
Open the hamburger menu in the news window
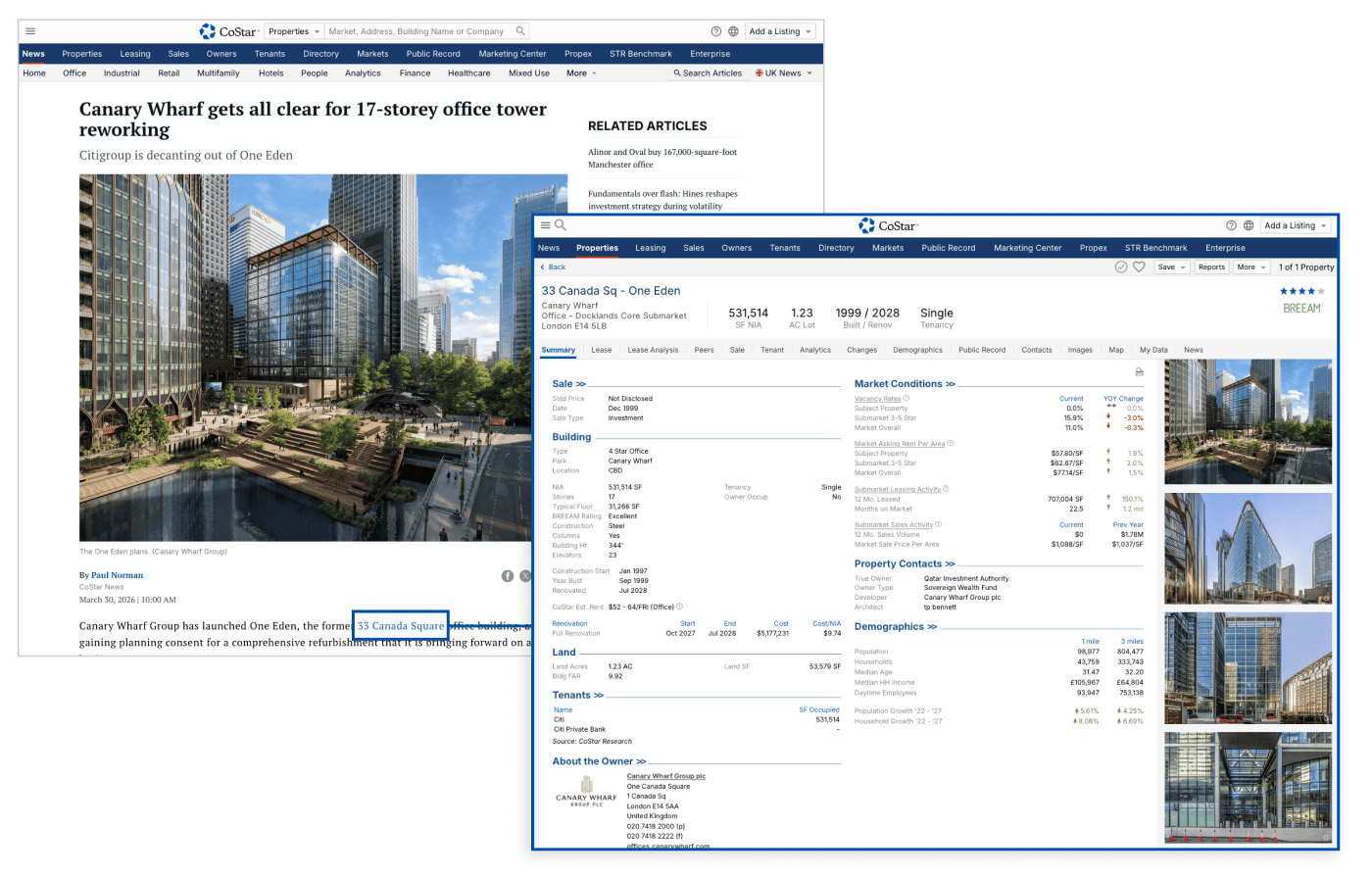[x=30, y=31]
